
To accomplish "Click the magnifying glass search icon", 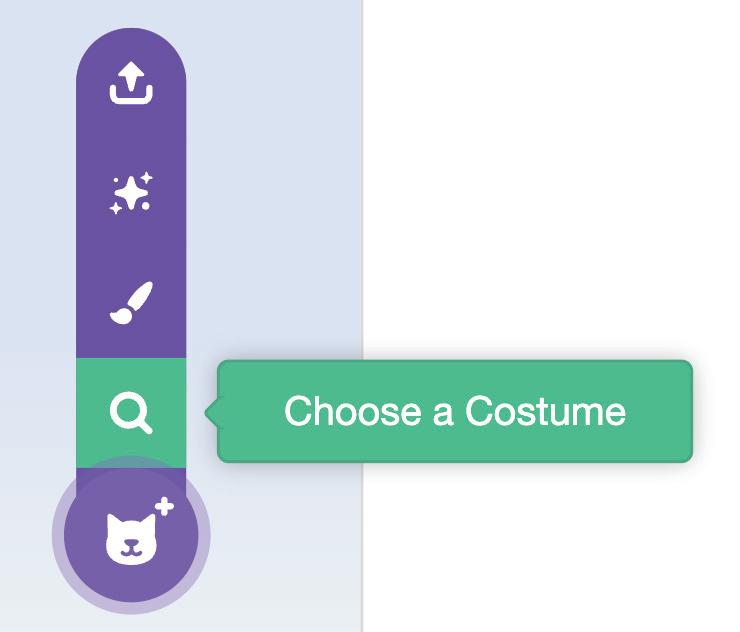I will (131, 411).
